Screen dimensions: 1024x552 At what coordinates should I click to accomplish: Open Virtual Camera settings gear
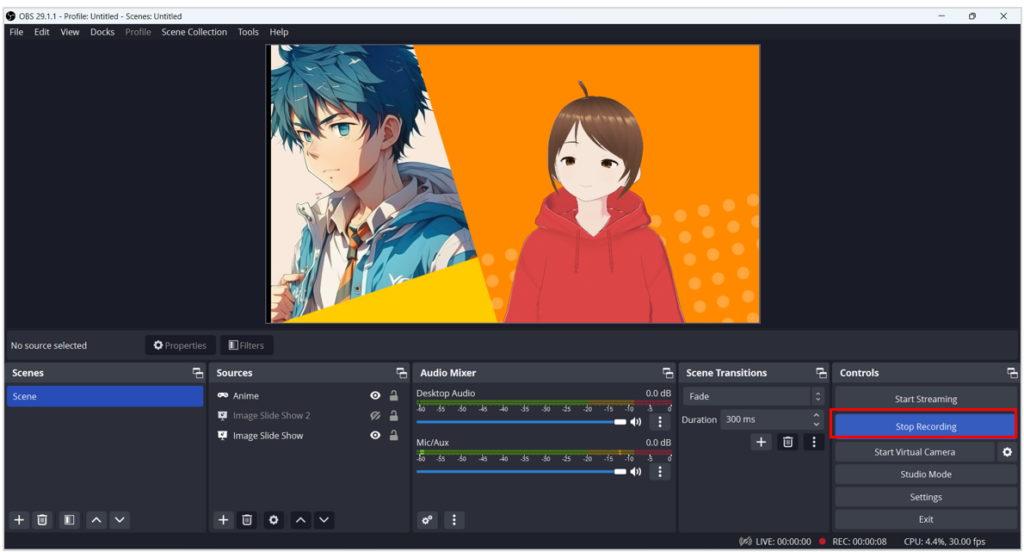pos(1006,452)
